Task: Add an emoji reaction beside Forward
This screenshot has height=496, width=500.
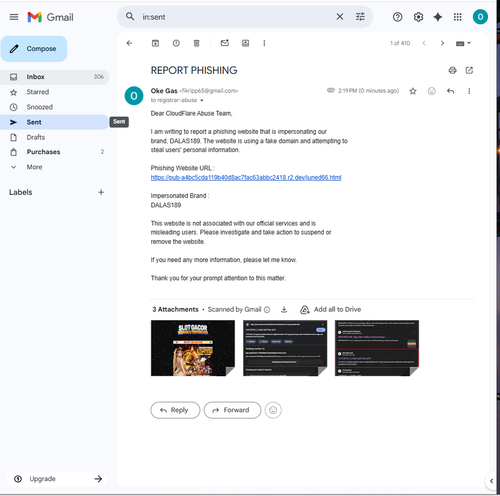Action: click(273, 410)
